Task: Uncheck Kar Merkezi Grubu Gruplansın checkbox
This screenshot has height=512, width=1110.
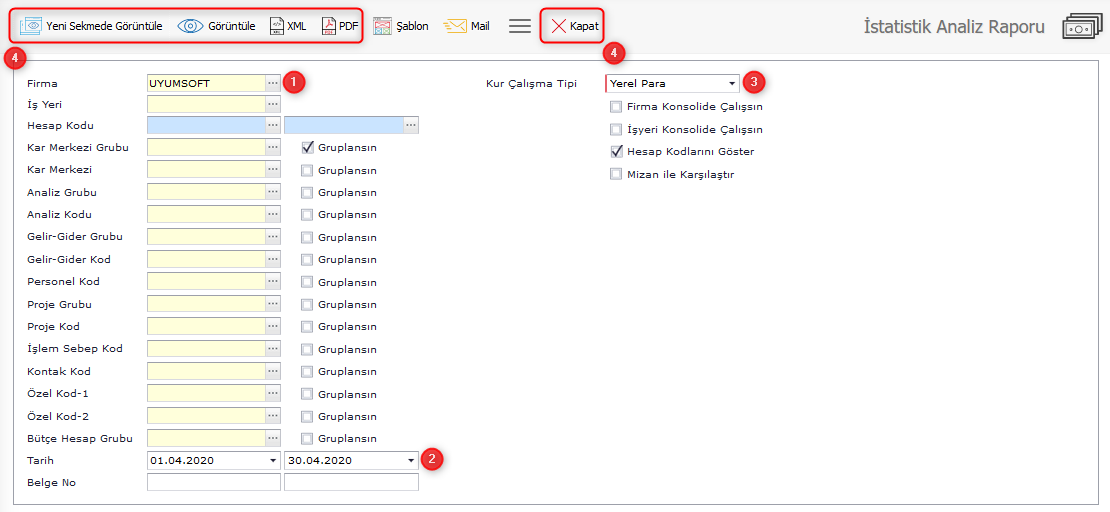Action: click(308, 147)
